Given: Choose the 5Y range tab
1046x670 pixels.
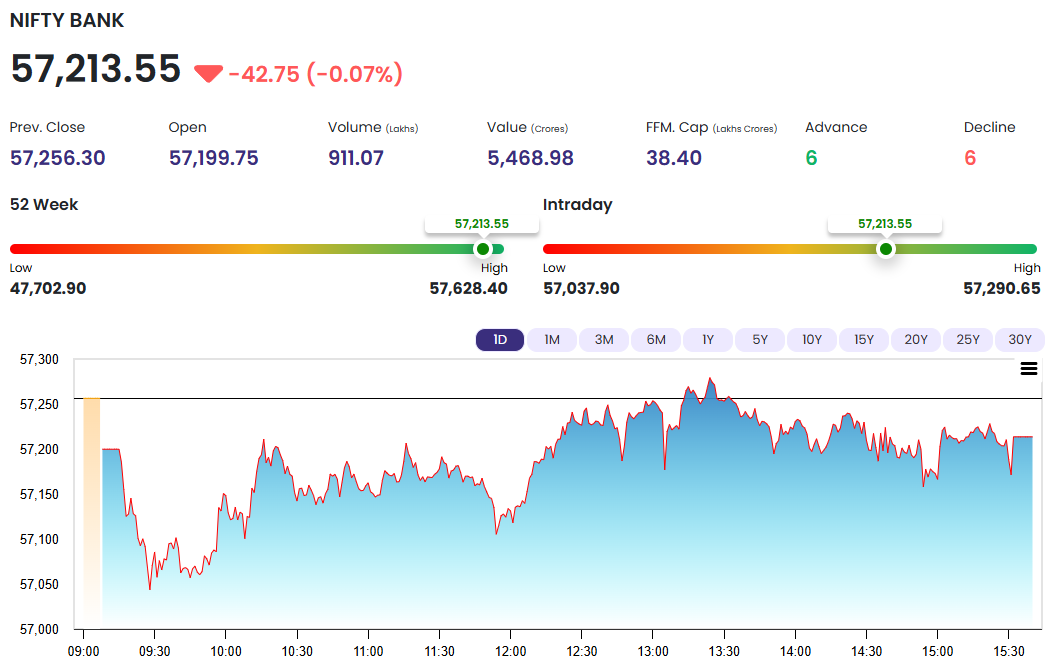Looking at the screenshot, I should point(760,340).
